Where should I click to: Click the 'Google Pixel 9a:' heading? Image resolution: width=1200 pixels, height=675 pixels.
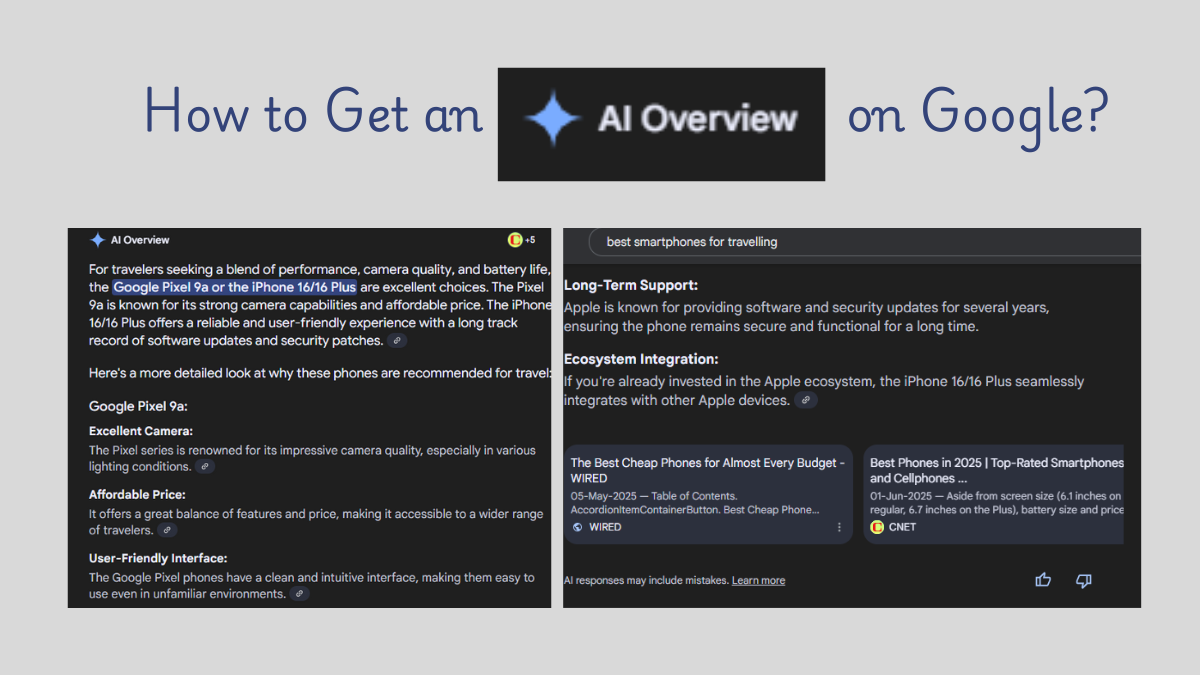139,407
